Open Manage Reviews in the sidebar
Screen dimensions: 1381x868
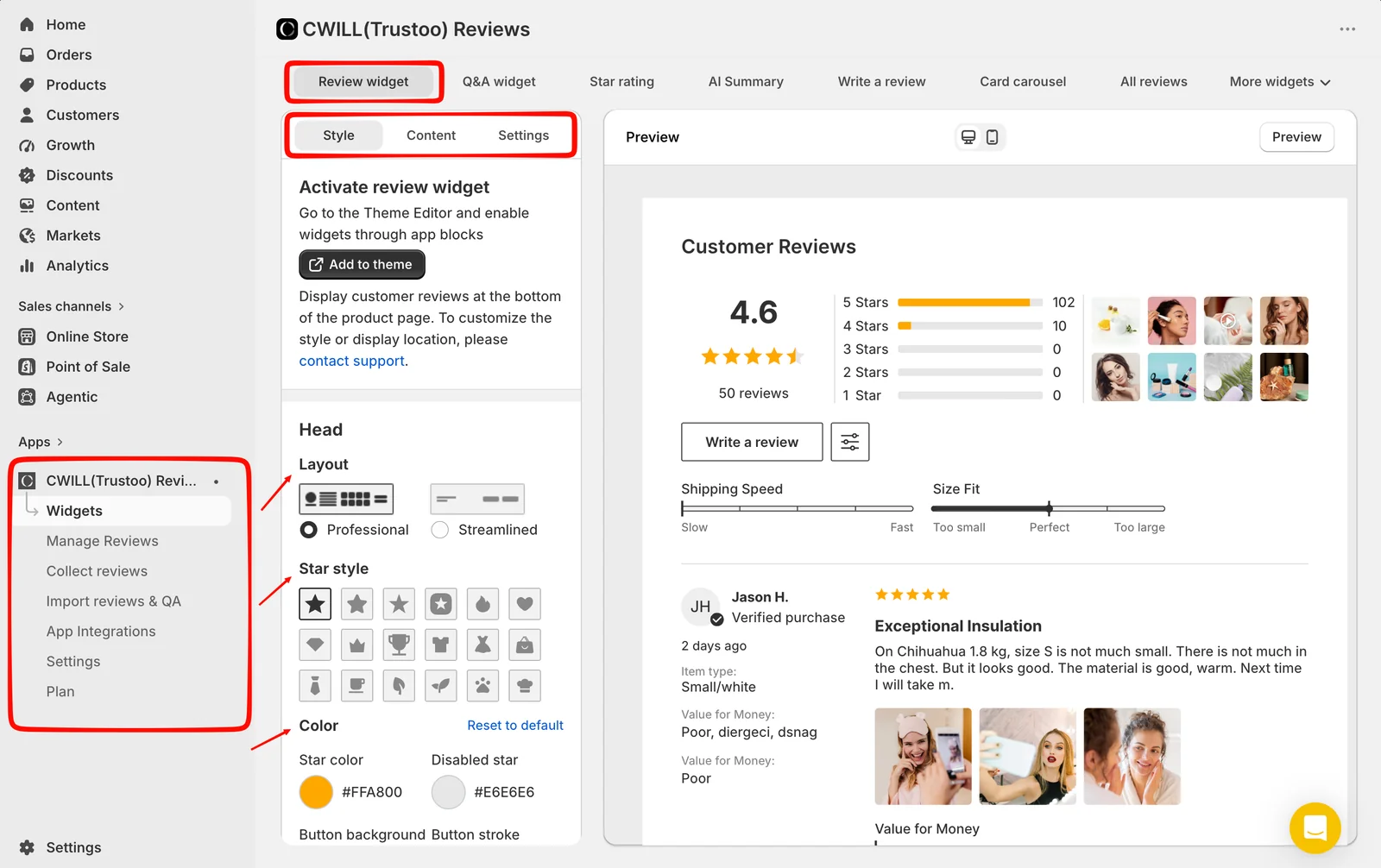(102, 541)
